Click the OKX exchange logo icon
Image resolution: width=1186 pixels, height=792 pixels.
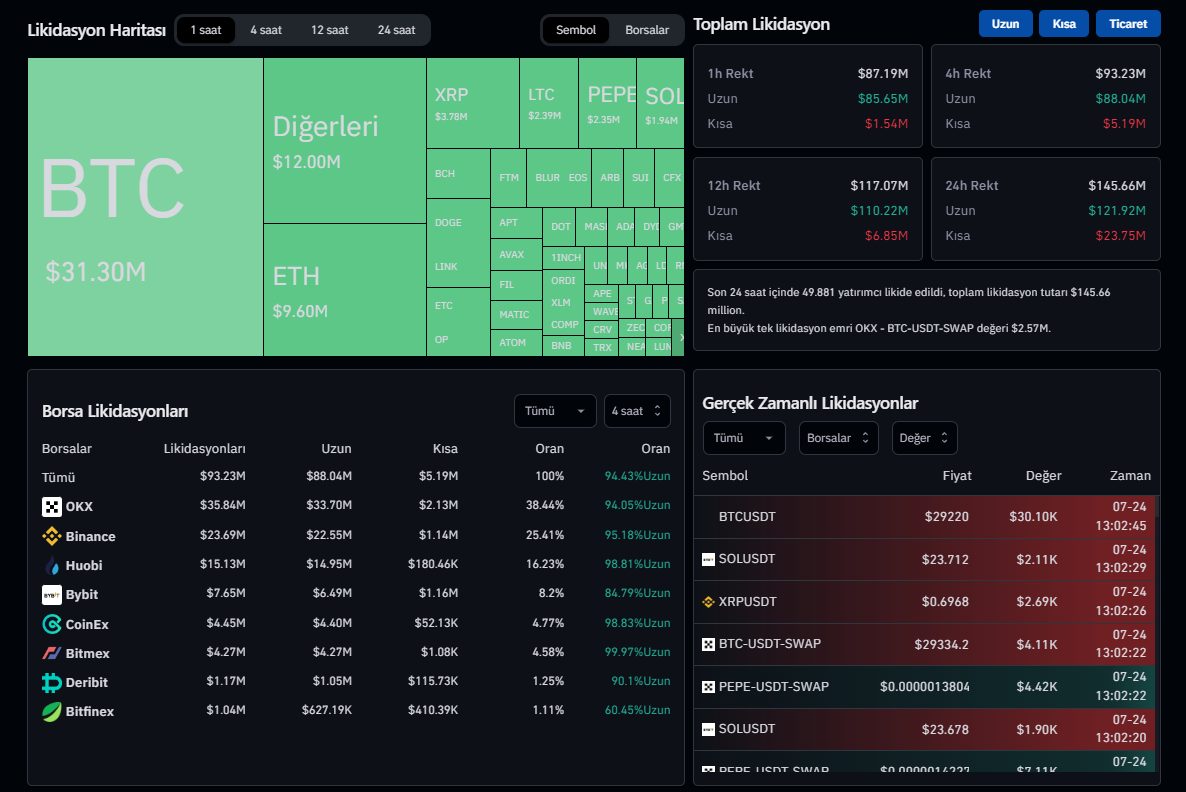click(x=52, y=507)
